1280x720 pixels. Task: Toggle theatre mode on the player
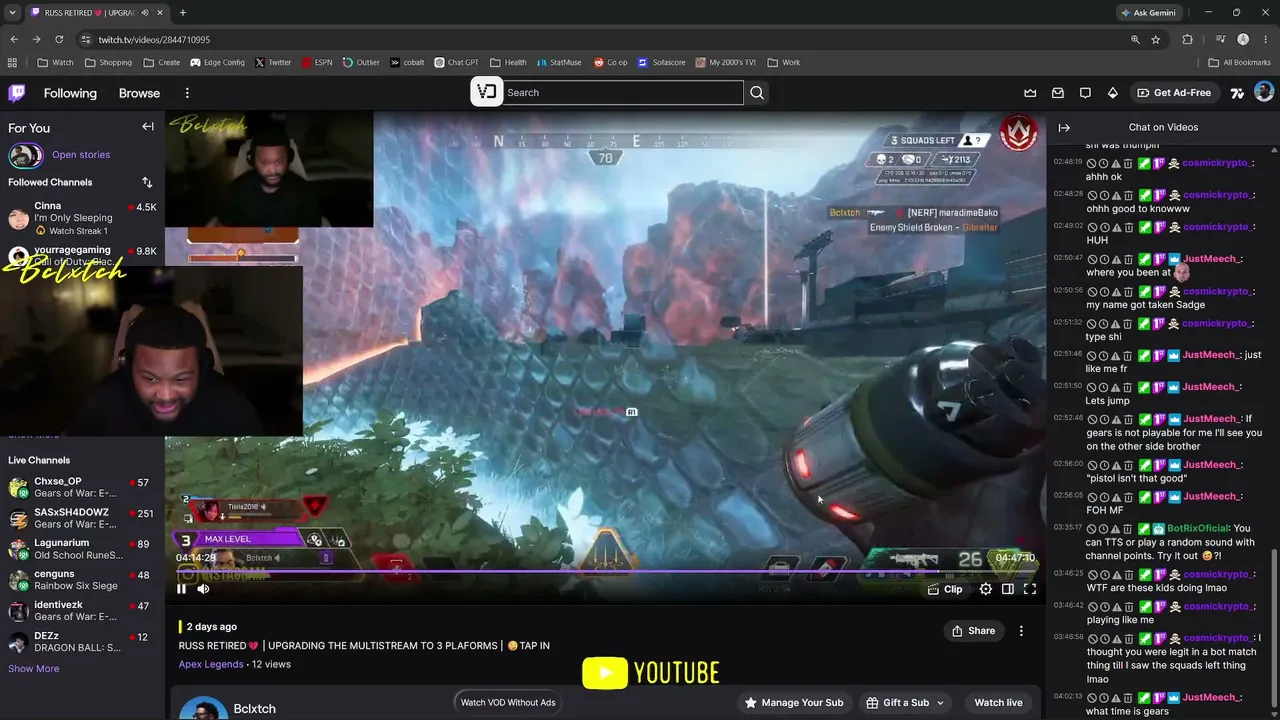click(x=1008, y=589)
